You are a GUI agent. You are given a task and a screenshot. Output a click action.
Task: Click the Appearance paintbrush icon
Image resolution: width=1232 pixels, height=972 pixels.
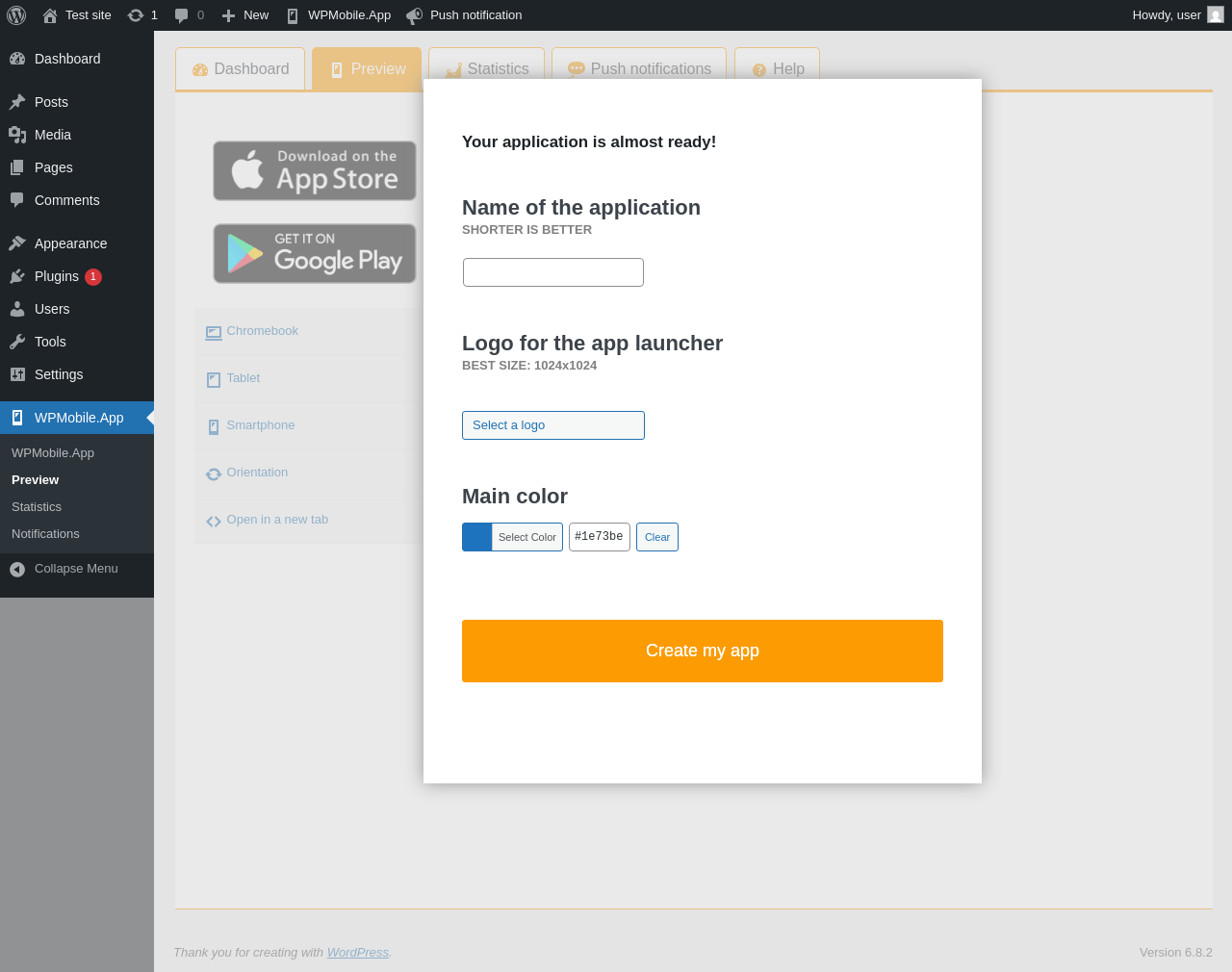pos(17,243)
